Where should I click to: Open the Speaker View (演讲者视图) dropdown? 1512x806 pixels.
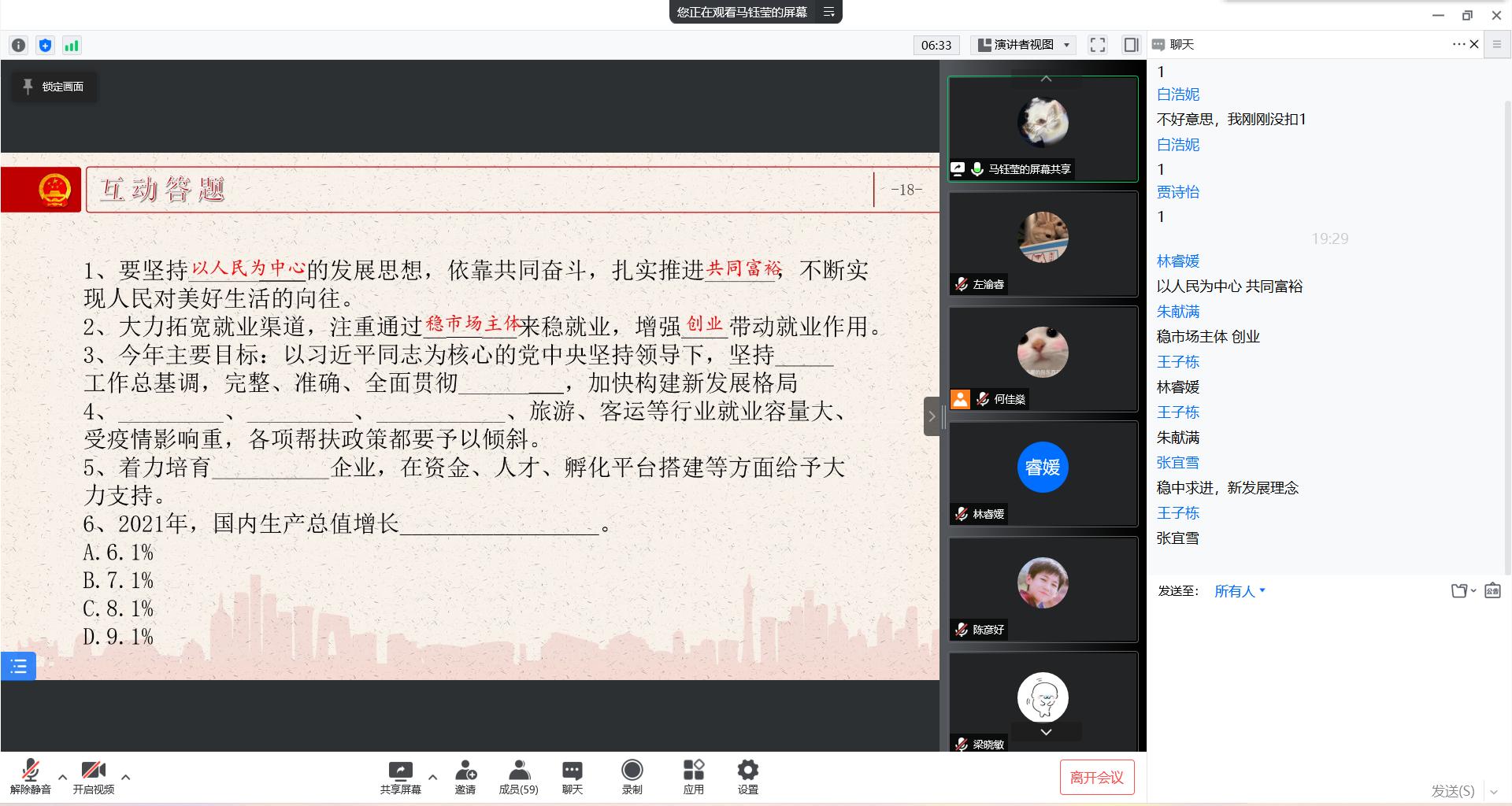coord(1025,45)
